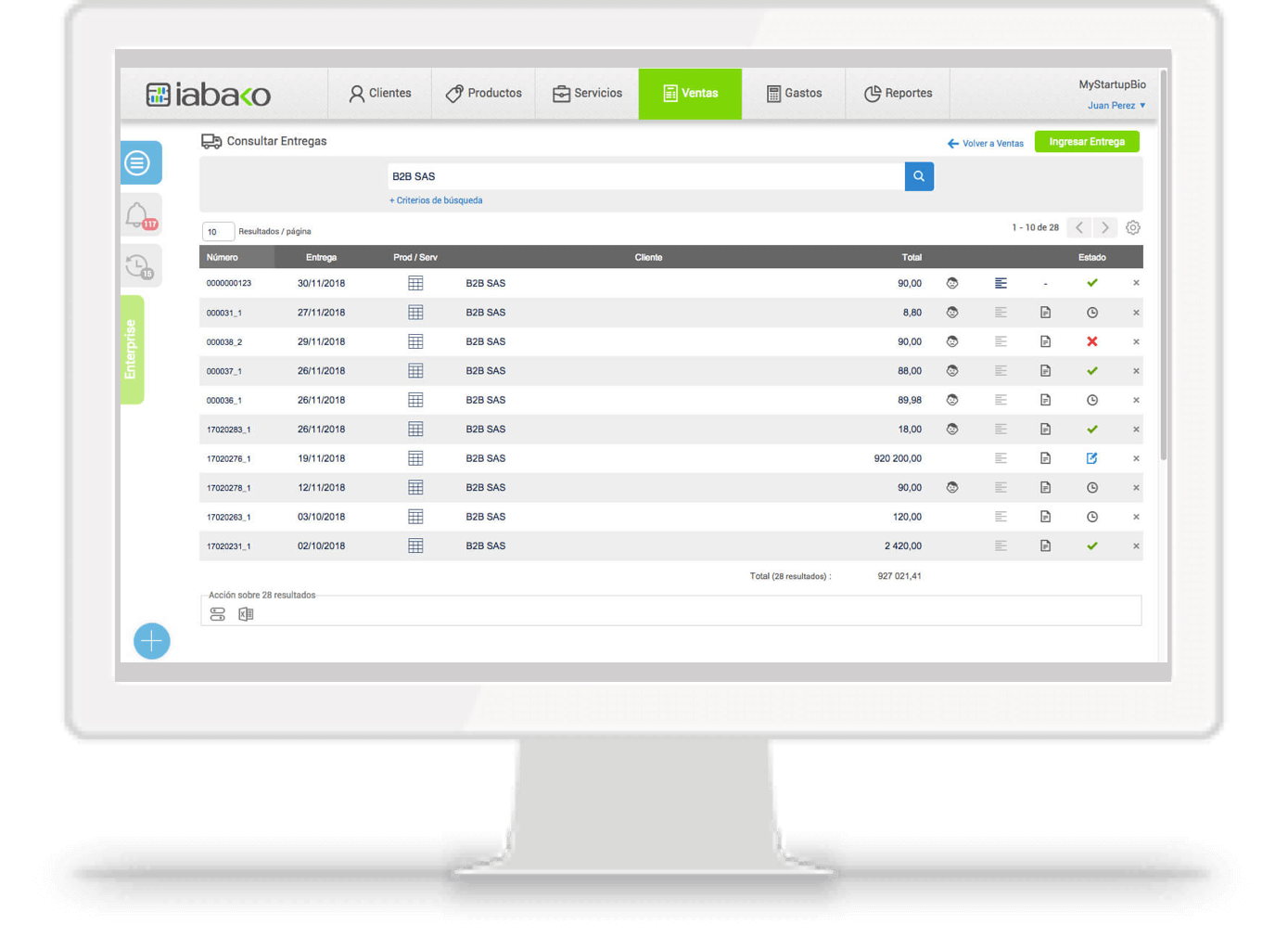Click delivery number 17020283_1
Screen dimensions: 1288x937
(x=229, y=430)
